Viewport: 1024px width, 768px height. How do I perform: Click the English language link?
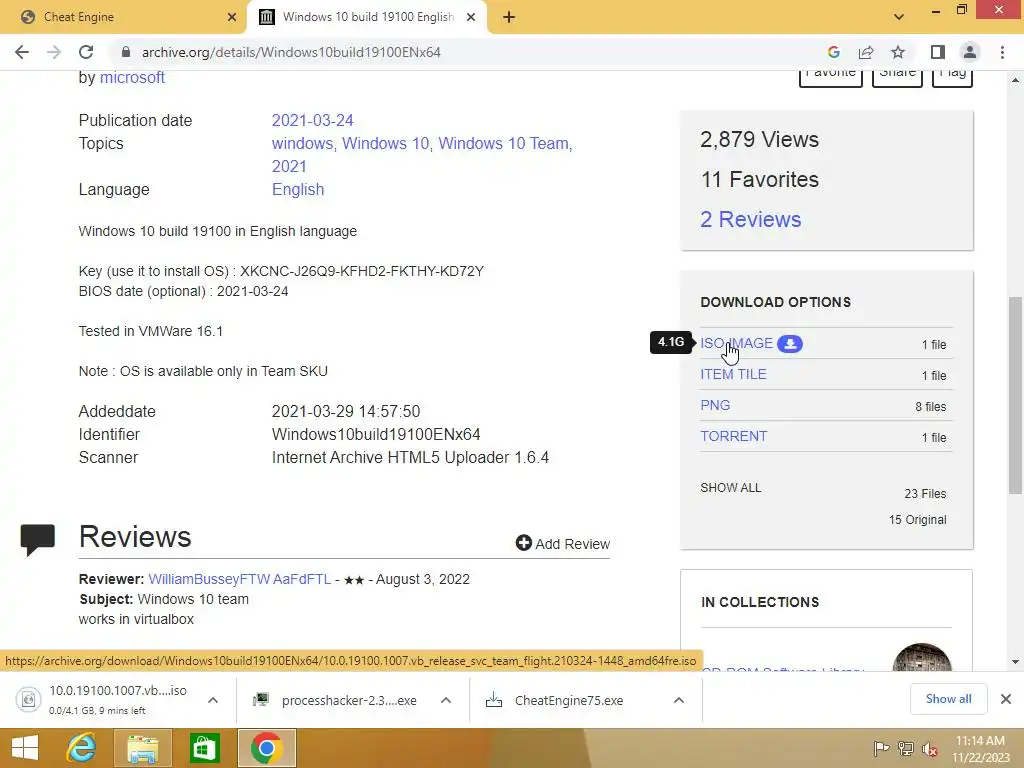pos(298,189)
